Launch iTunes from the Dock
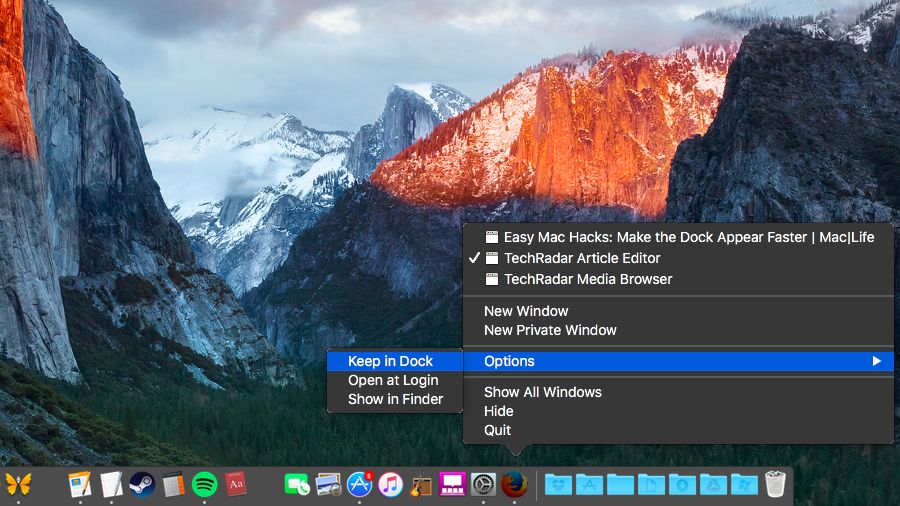 [x=390, y=485]
